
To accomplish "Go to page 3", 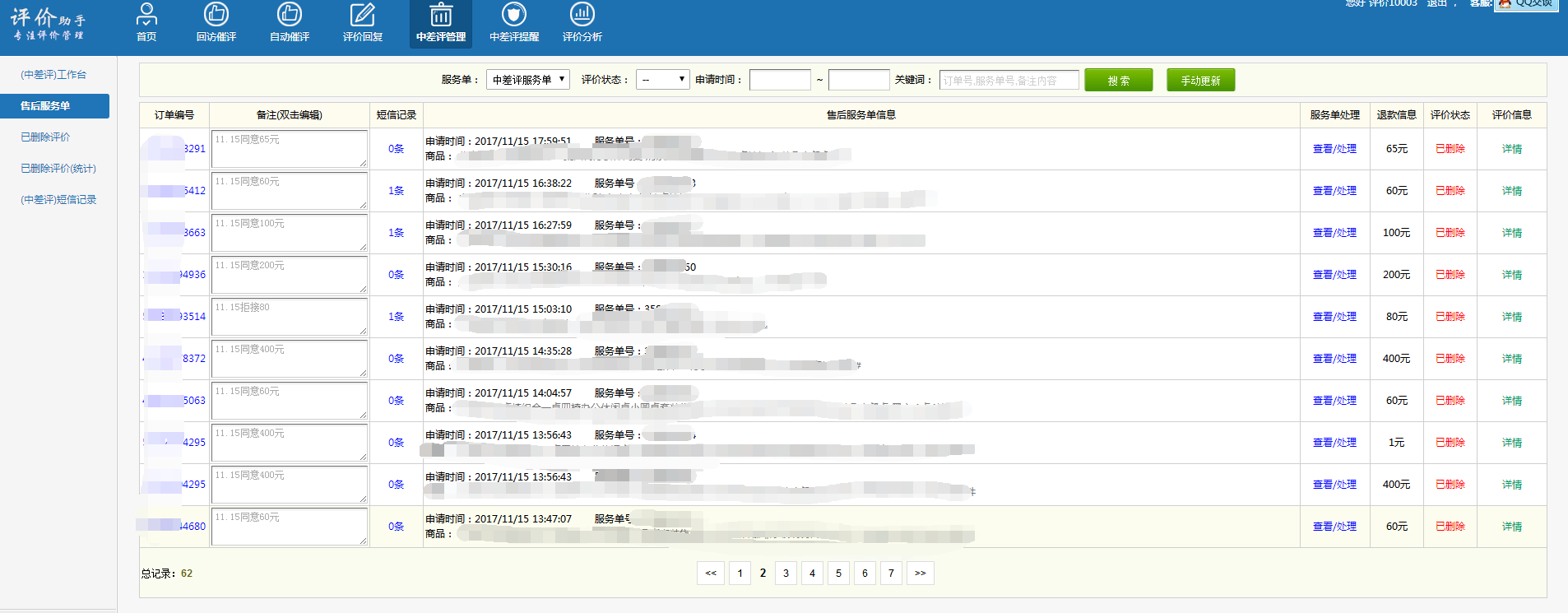I will (786, 574).
